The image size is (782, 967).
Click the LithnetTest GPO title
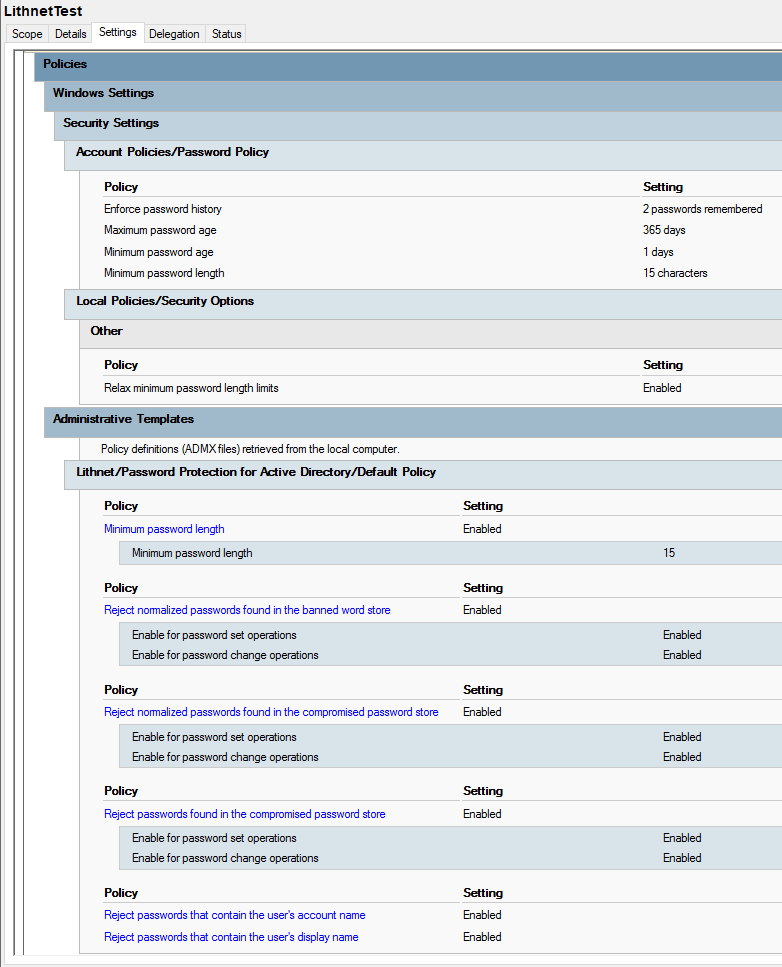pos(43,11)
